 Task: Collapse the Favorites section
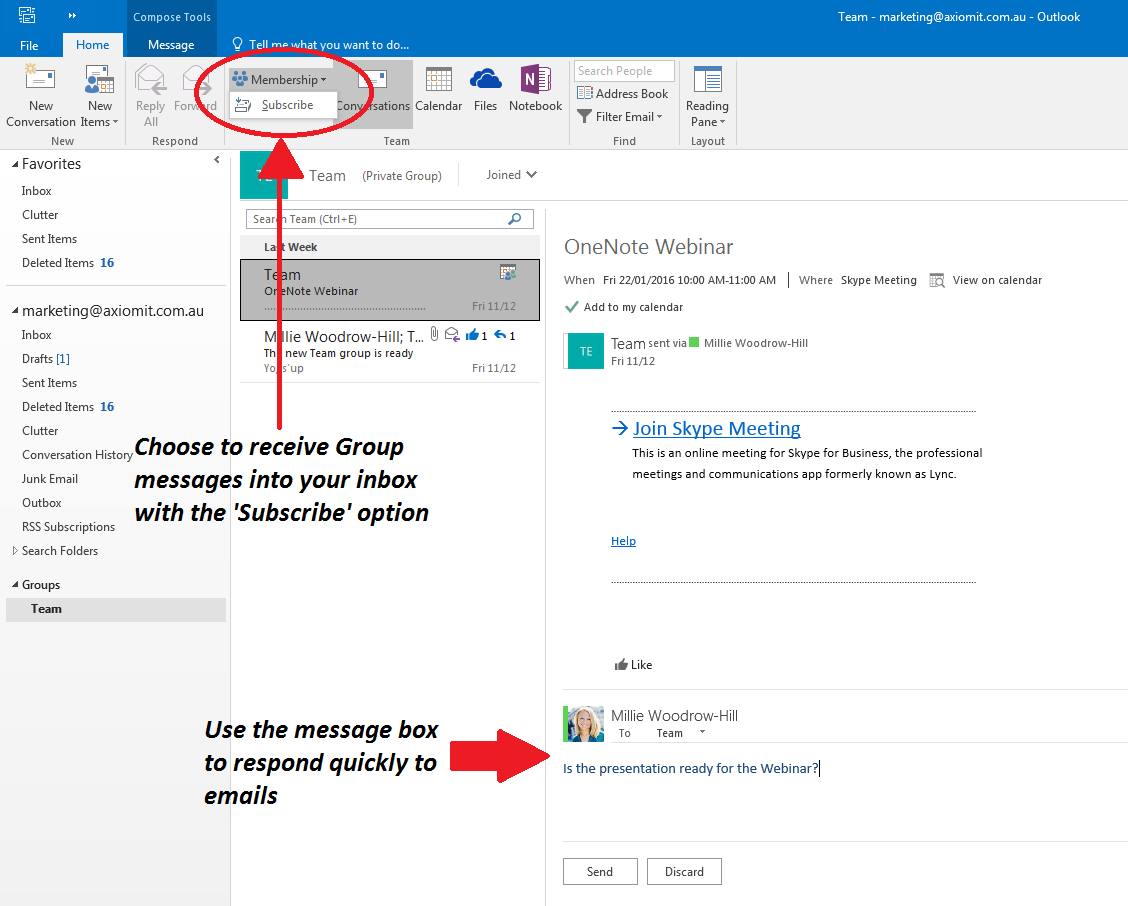coord(15,164)
